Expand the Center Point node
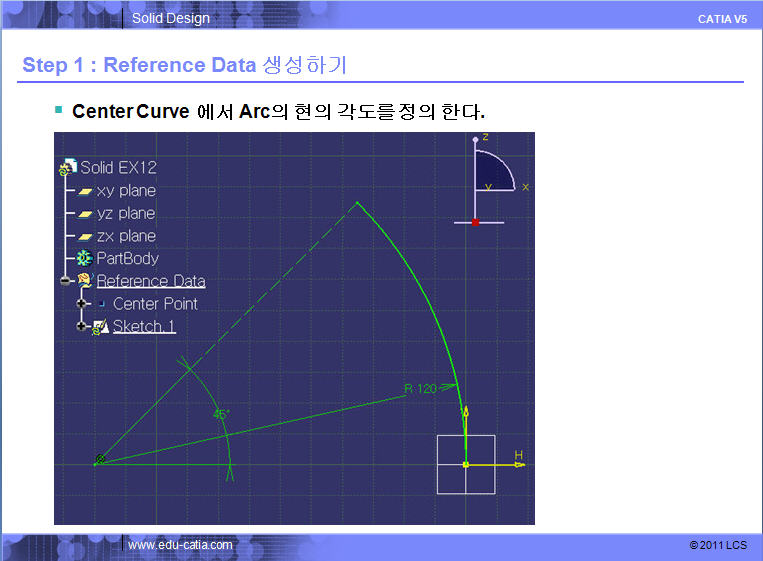 [x=82, y=304]
